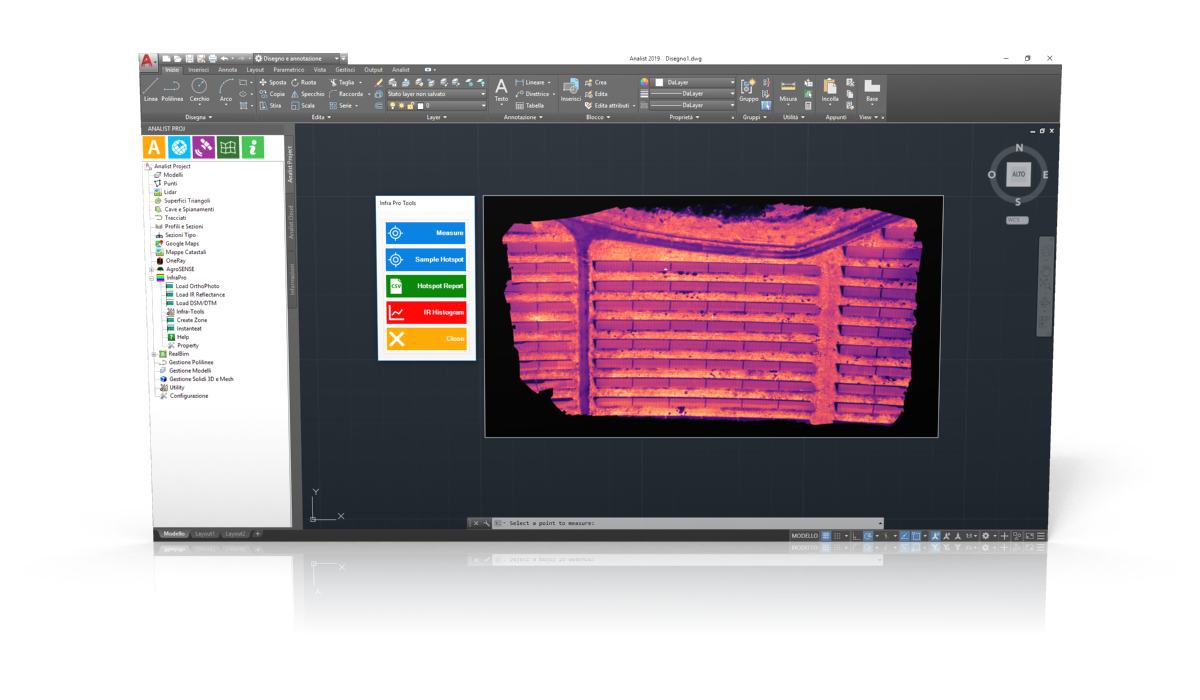Click the Raccorda fillet tool
1200x700 pixels.
(x=346, y=93)
